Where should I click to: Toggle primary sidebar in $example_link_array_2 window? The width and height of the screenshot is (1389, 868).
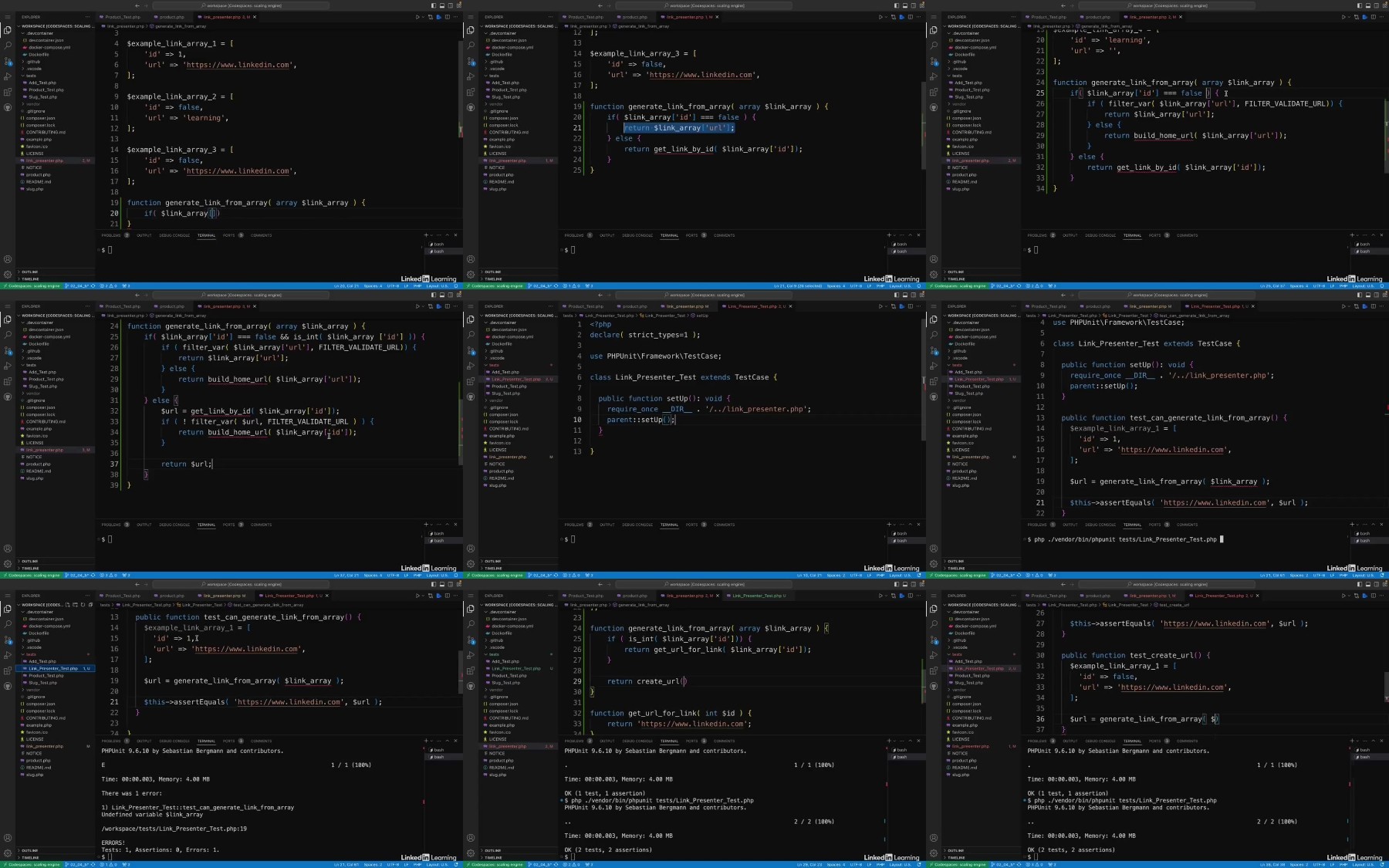(x=433, y=5)
